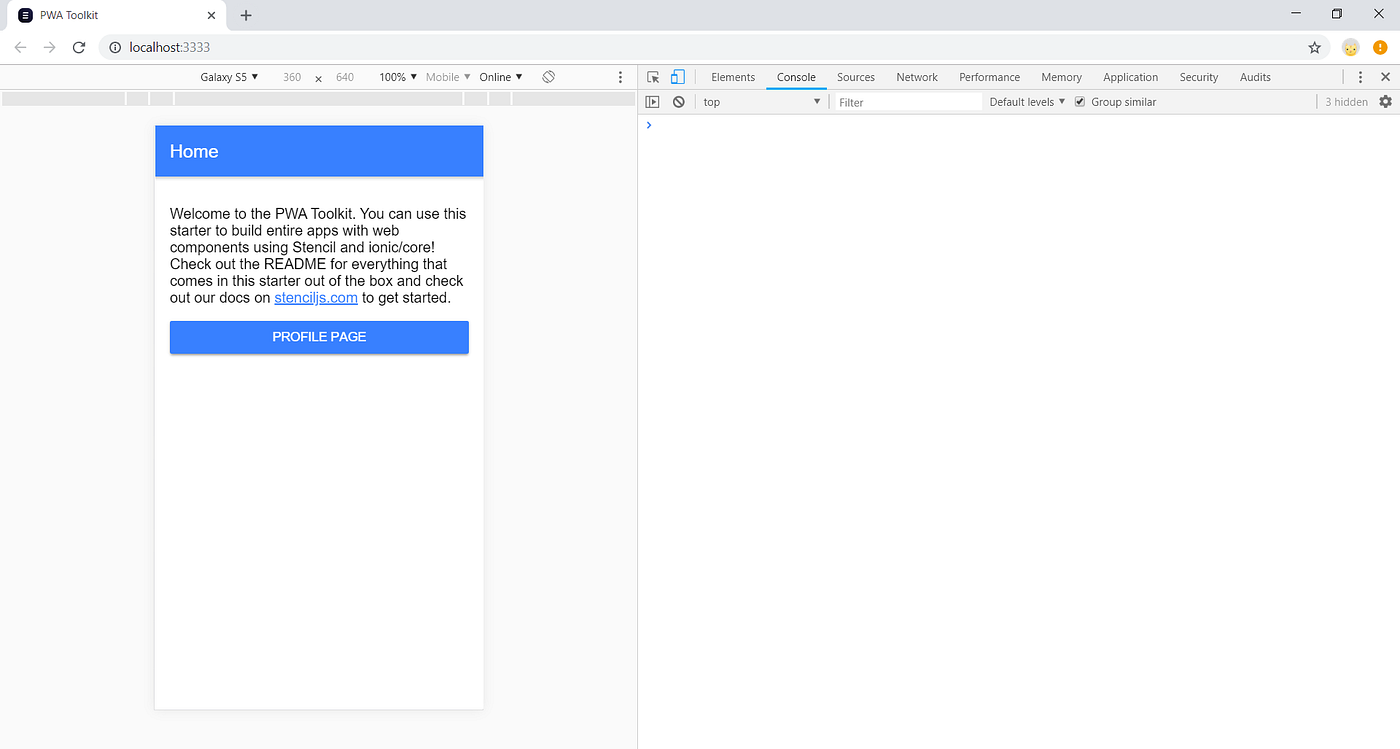Open the Default levels dropdown
This screenshot has height=749, width=1400.
click(x=1026, y=101)
